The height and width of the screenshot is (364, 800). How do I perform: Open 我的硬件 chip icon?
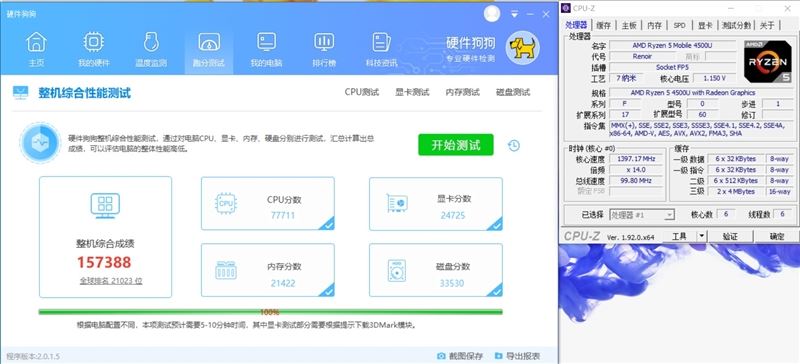(x=93, y=42)
